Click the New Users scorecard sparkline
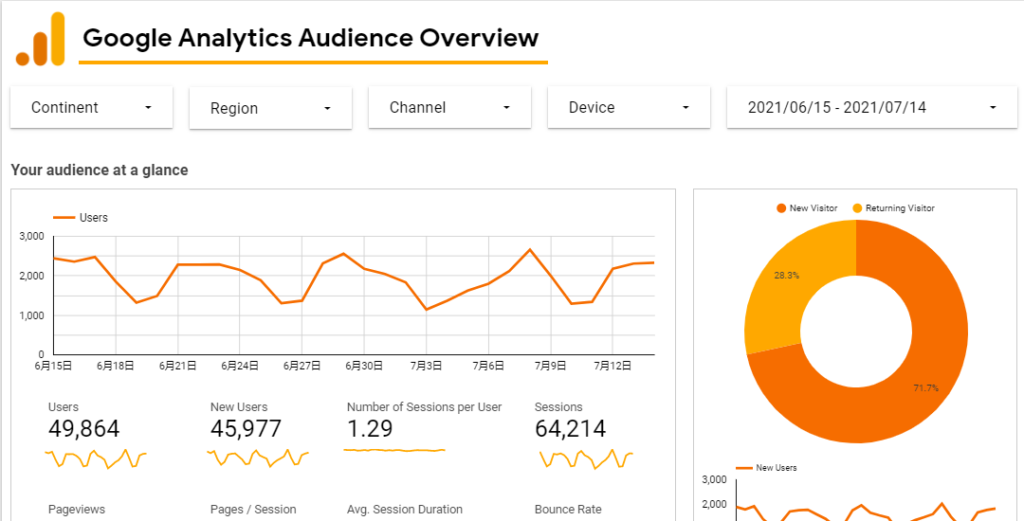 pyautogui.click(x=258, y=458)
